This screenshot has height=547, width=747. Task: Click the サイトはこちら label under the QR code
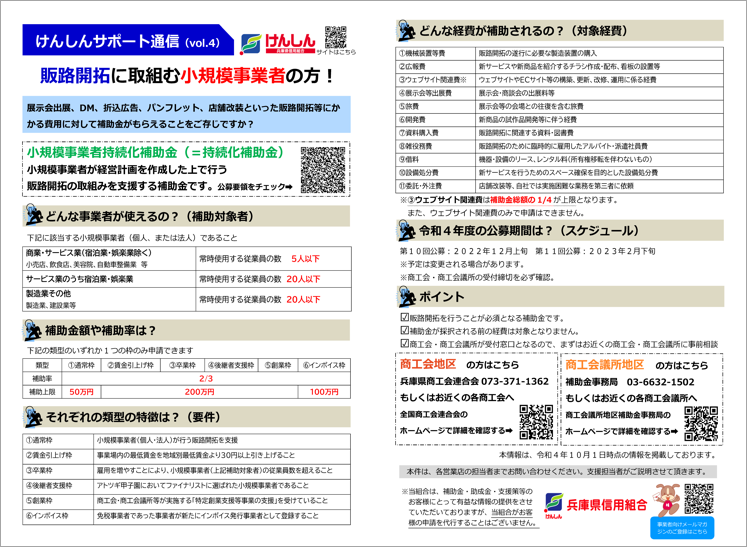click(x=336, y=52)
